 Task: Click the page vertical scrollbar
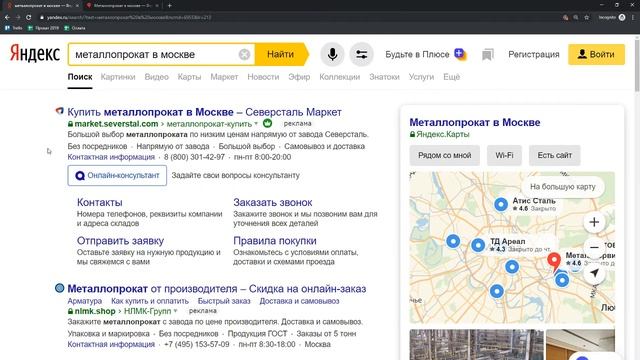click(637, 65)
